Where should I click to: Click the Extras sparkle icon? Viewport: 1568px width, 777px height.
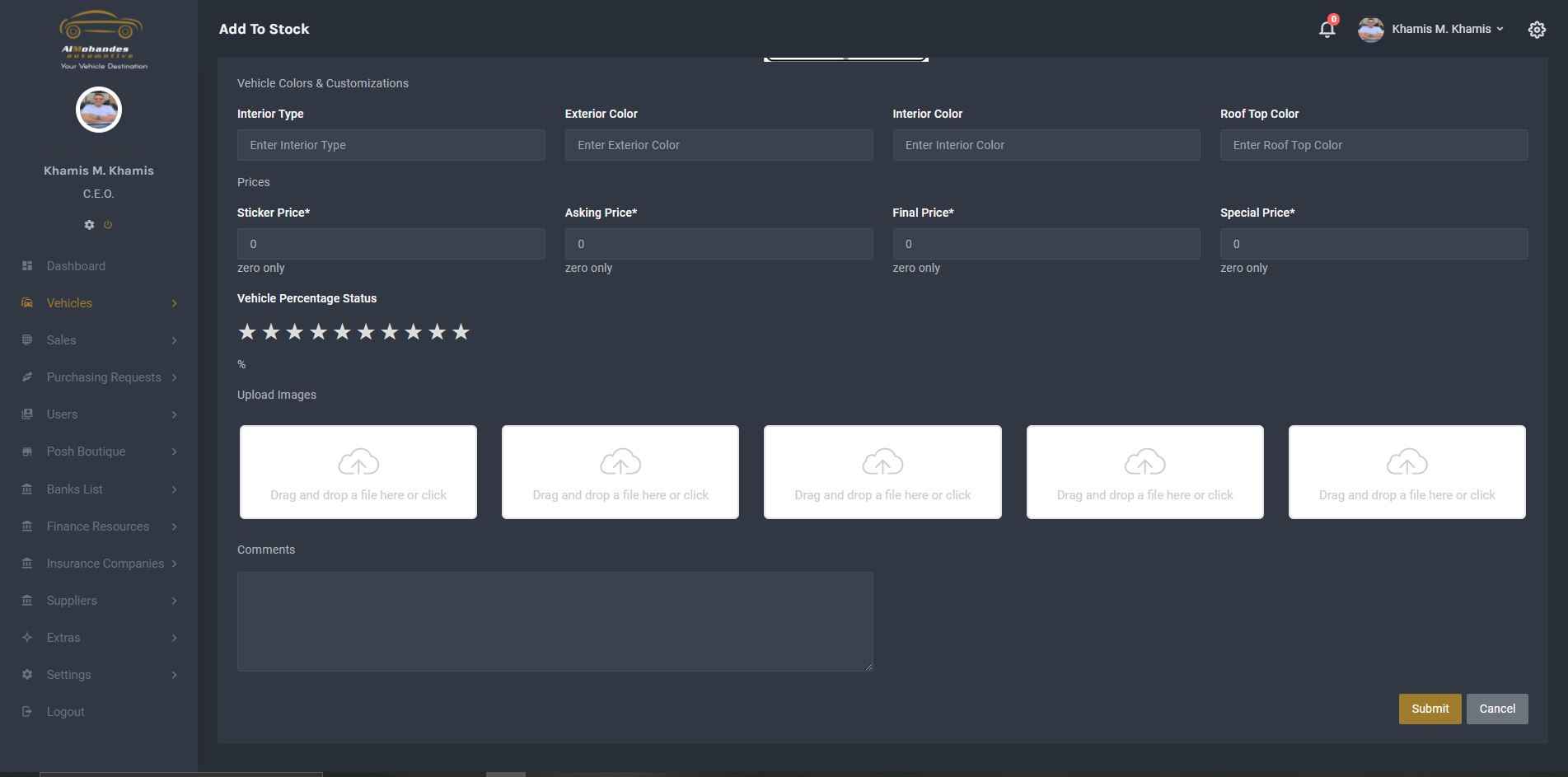[x=27, y=638]
